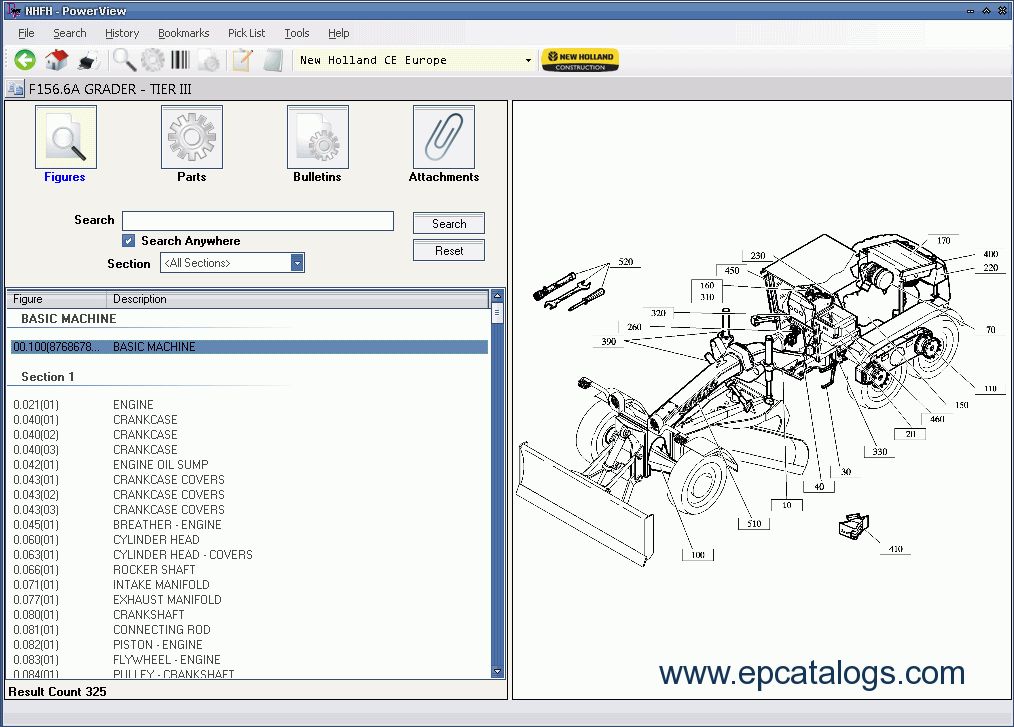The image size is (1014, 727).
Task: Open the Search menu
Action: point(69,33)
